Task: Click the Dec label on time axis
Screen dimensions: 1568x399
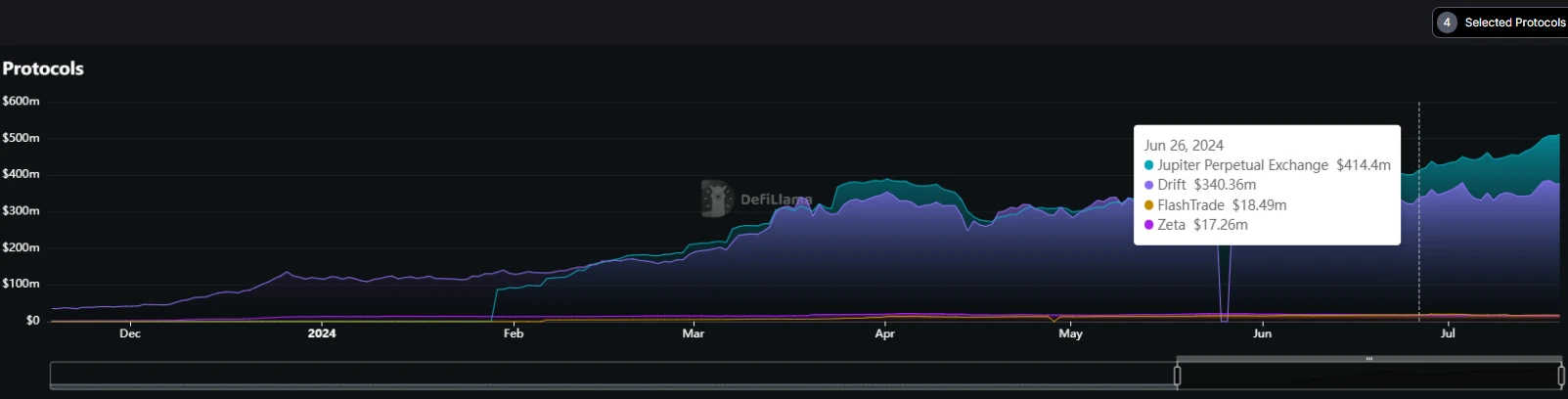Action: click(x=130, y=333)
